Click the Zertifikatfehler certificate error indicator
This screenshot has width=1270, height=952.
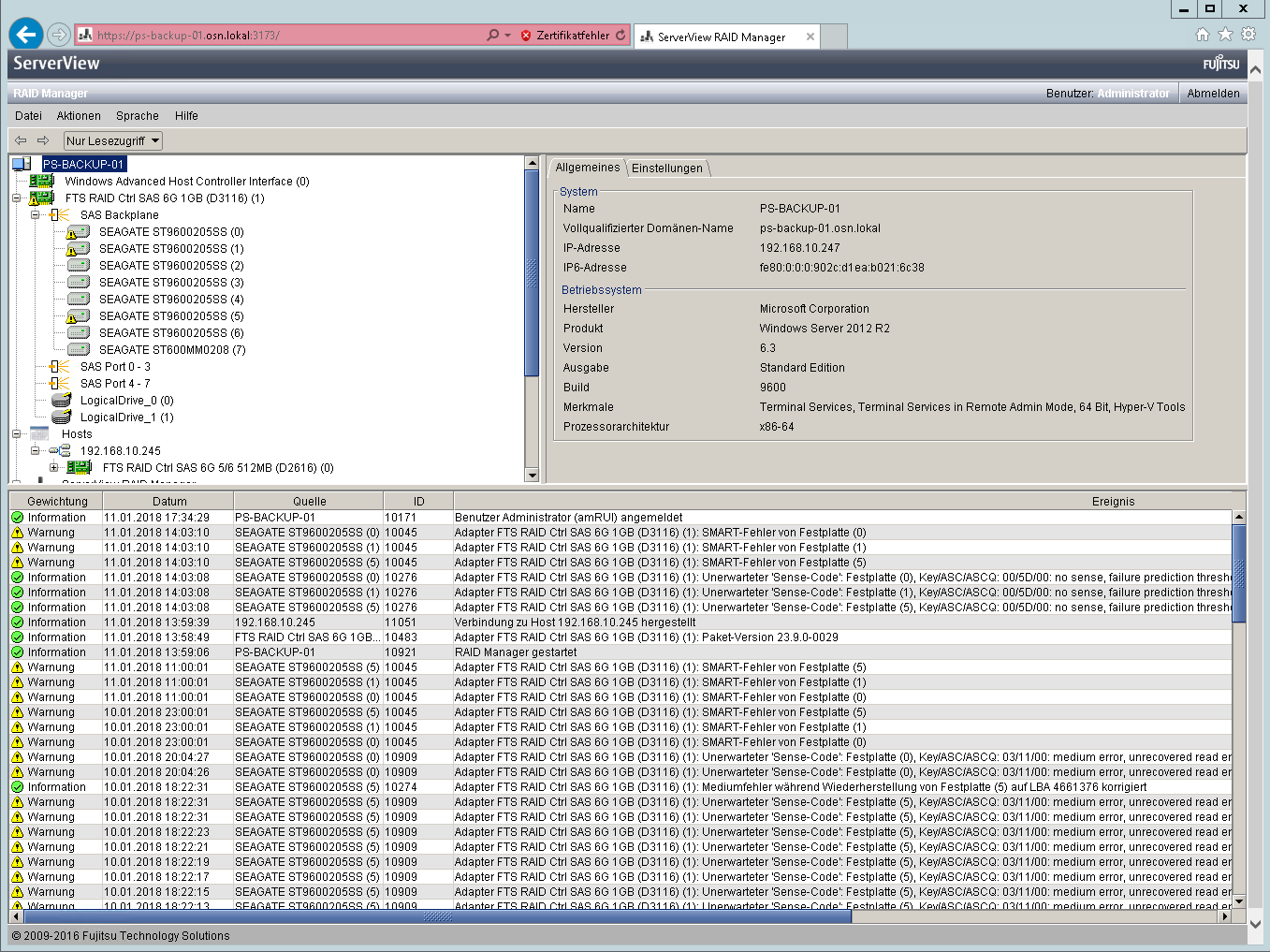click(565, 36)
